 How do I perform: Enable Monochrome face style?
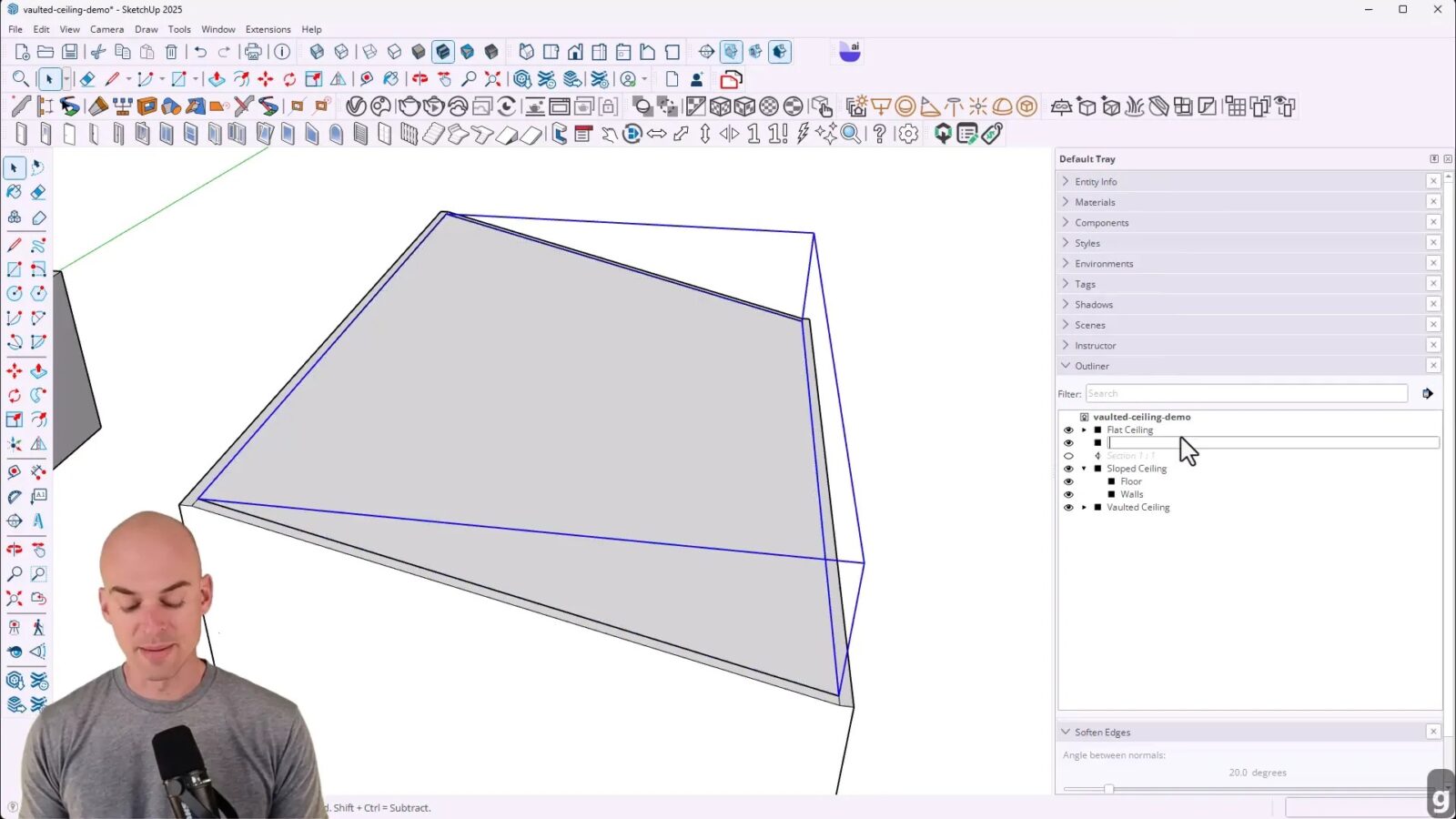[492, 52]
